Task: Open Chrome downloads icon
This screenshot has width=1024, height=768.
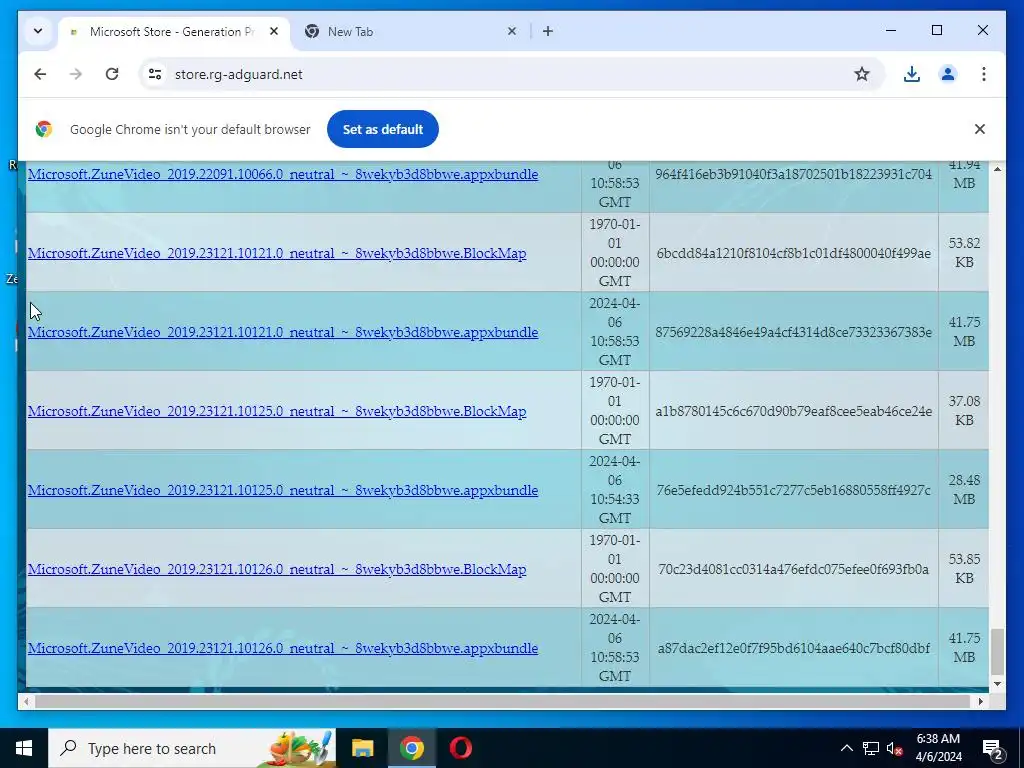Action: 912,74
